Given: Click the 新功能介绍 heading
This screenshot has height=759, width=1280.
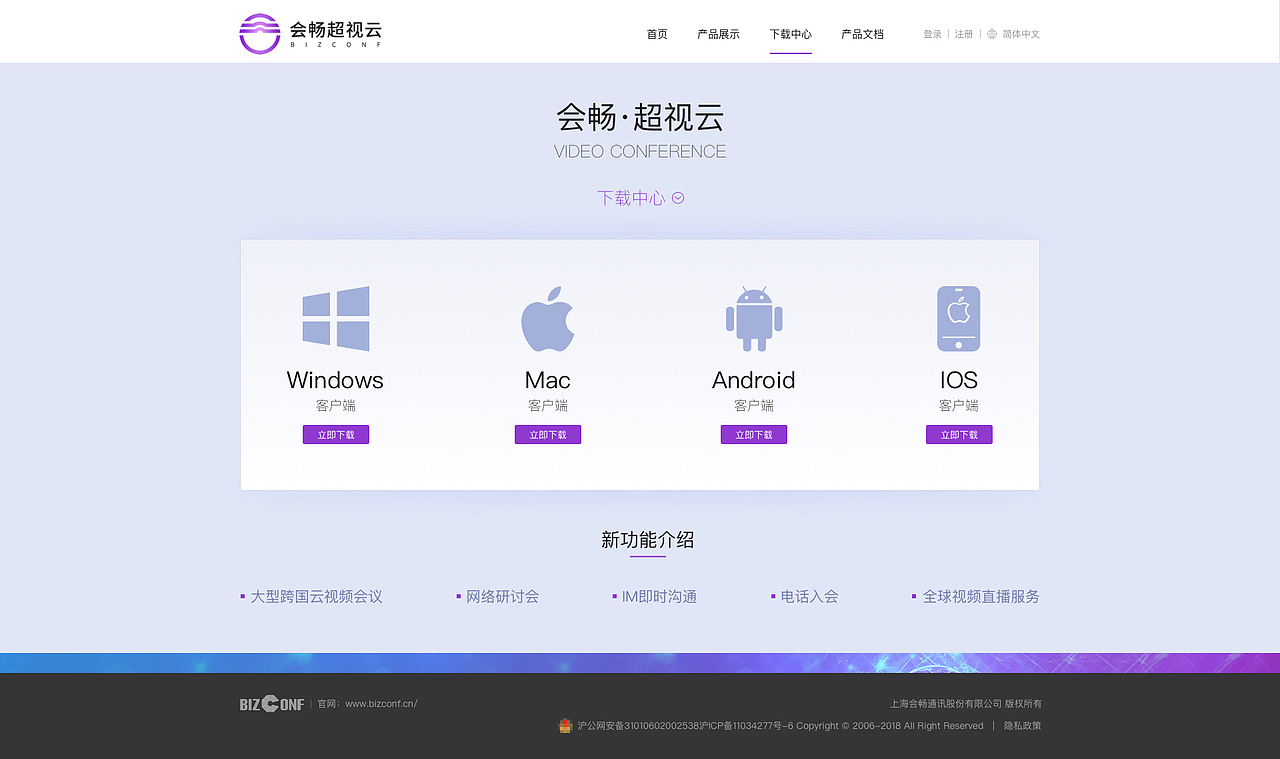Looking at the screenshot, I should click(x=648, y=540).
